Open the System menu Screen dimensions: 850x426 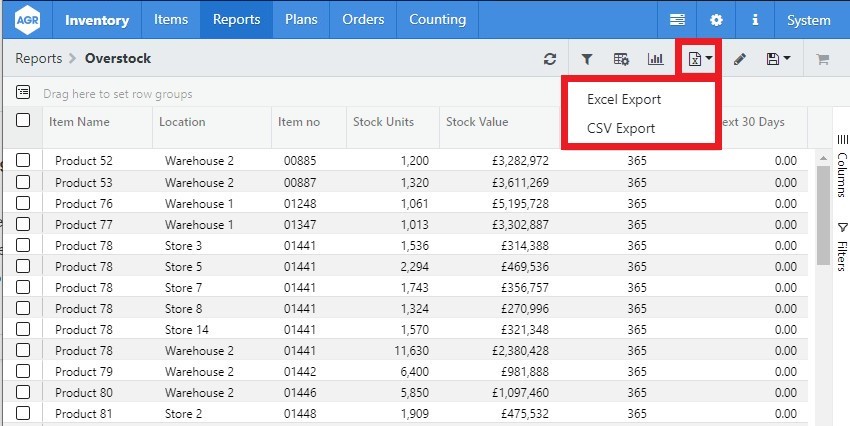pos(808,21)
